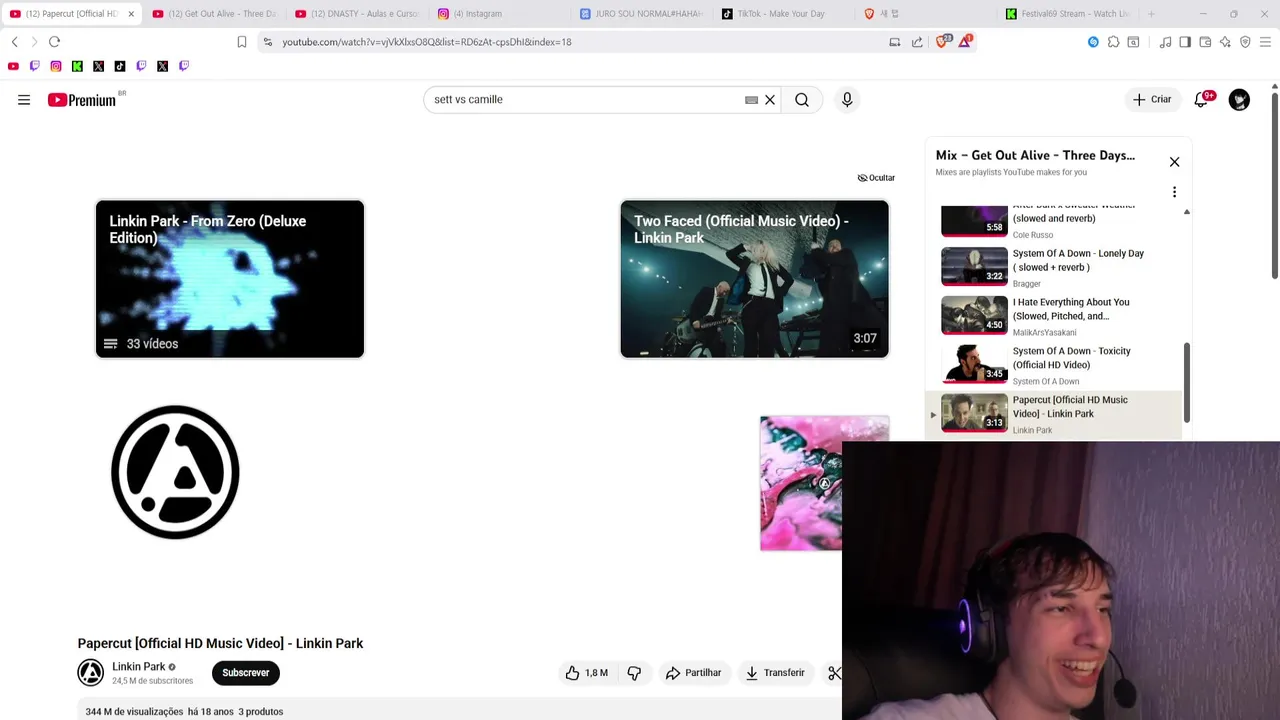Click '3 produtos' text under video
Viewport: 1280px width, 720px height.
[261, 712]
